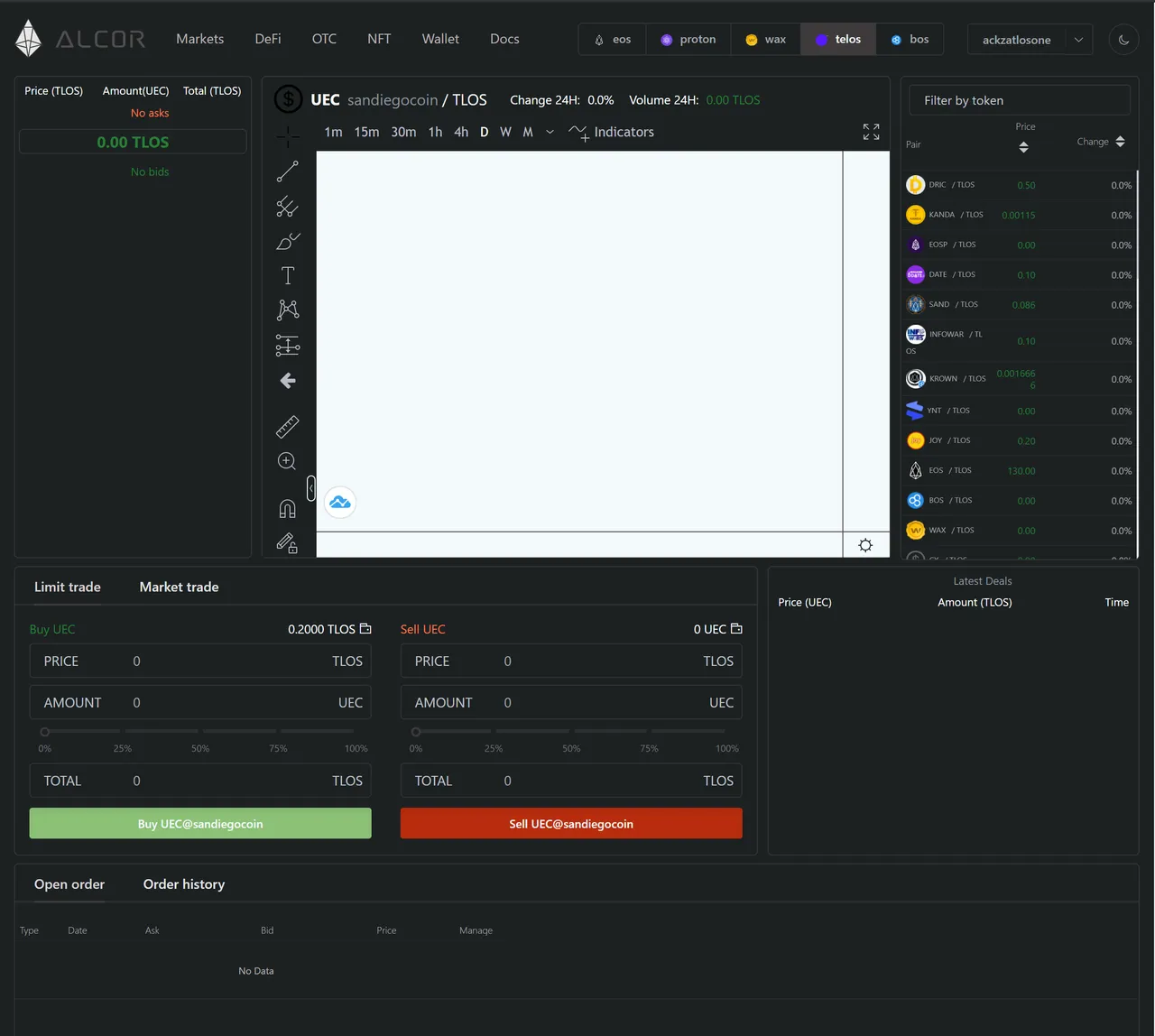This screenshot has width=1155, height=1036.
Task: Toggle the magnet snap mode
Action: click(288, 508)
